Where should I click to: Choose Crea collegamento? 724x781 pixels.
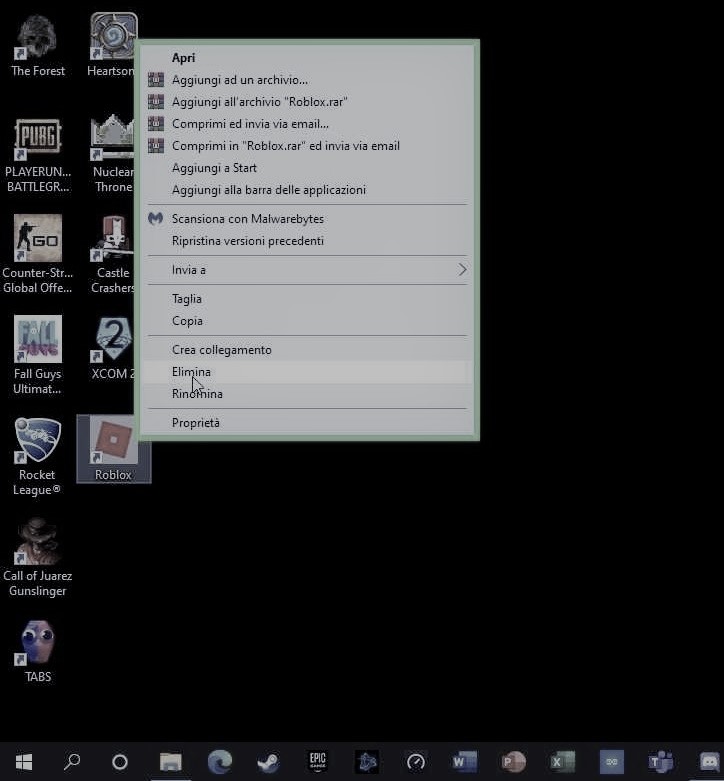(307, 350)
